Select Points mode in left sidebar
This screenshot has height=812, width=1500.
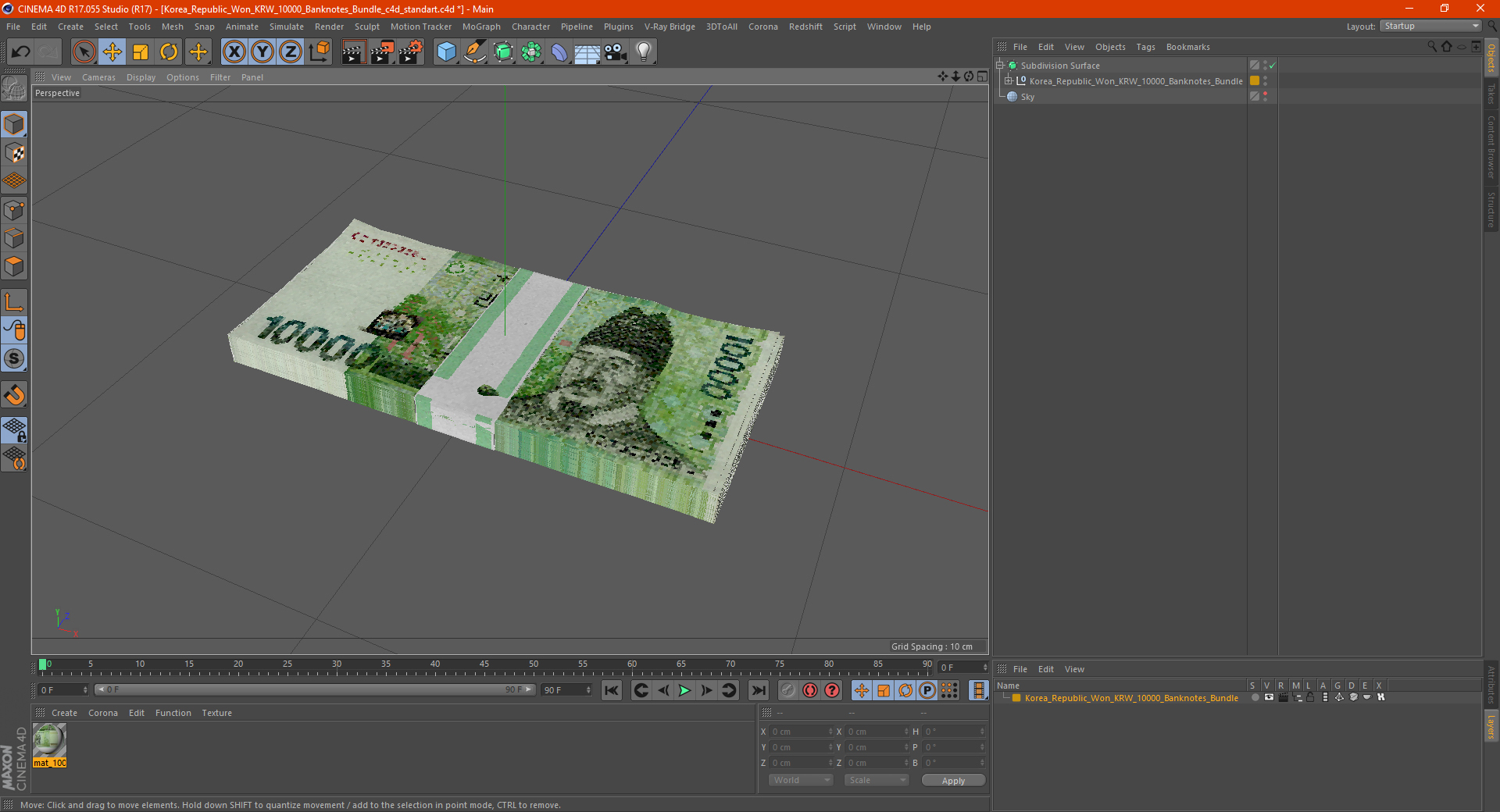pyautogui.click(x=15, y=210)
